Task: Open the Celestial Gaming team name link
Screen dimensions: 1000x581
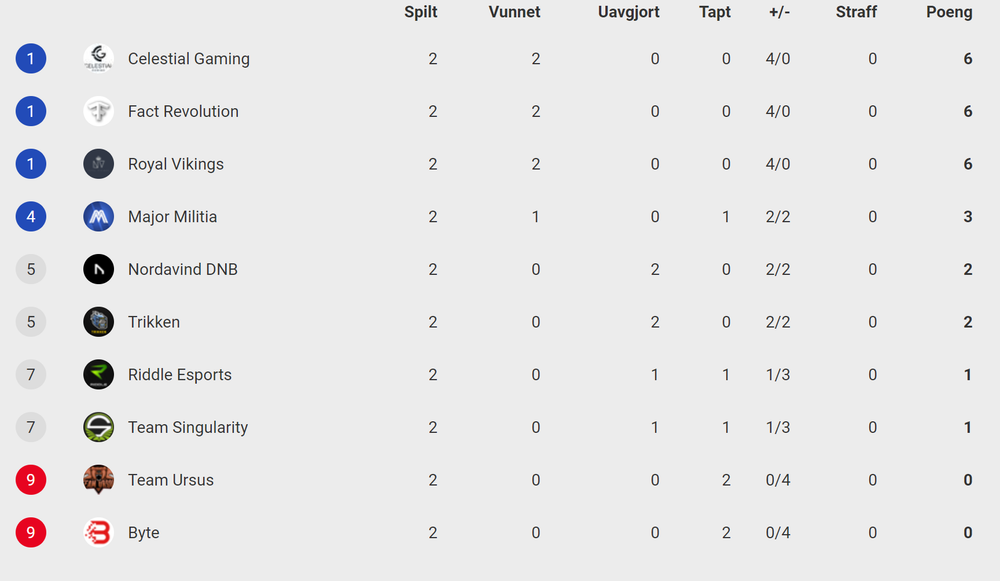Action: coord(189,59)
